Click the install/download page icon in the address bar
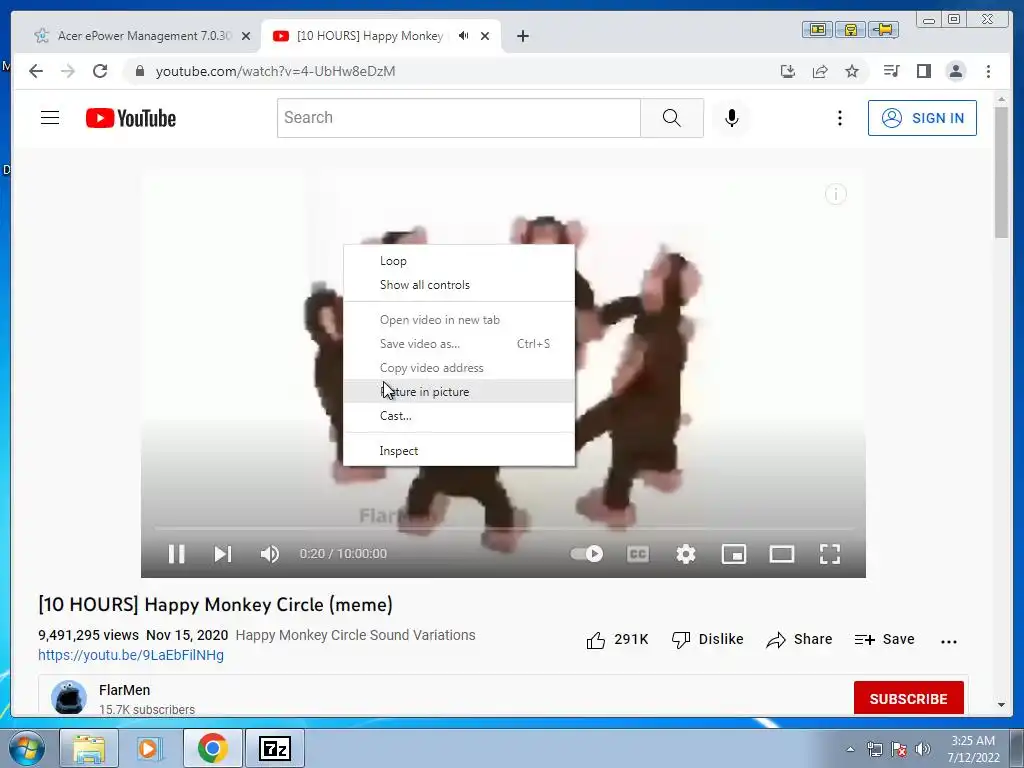This screenshot has width=1024, height=768. click(788, 71)
